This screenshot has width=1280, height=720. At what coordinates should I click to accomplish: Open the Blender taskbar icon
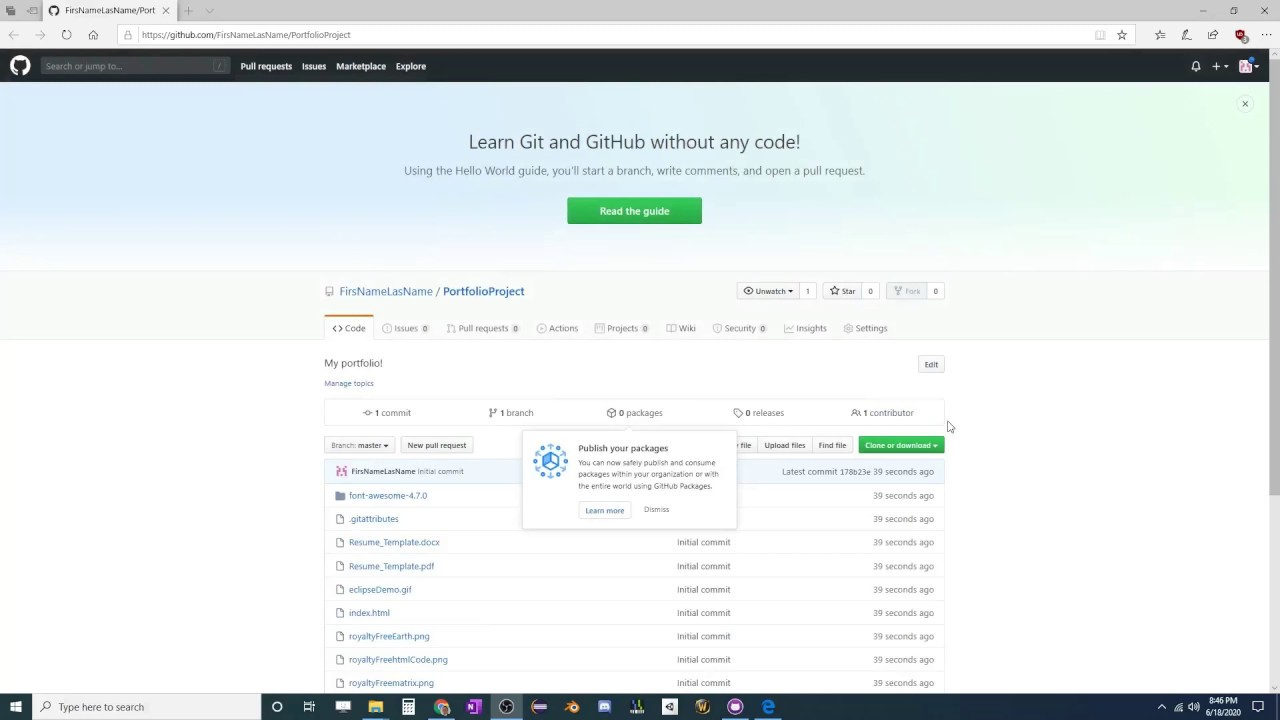(572, 707)
